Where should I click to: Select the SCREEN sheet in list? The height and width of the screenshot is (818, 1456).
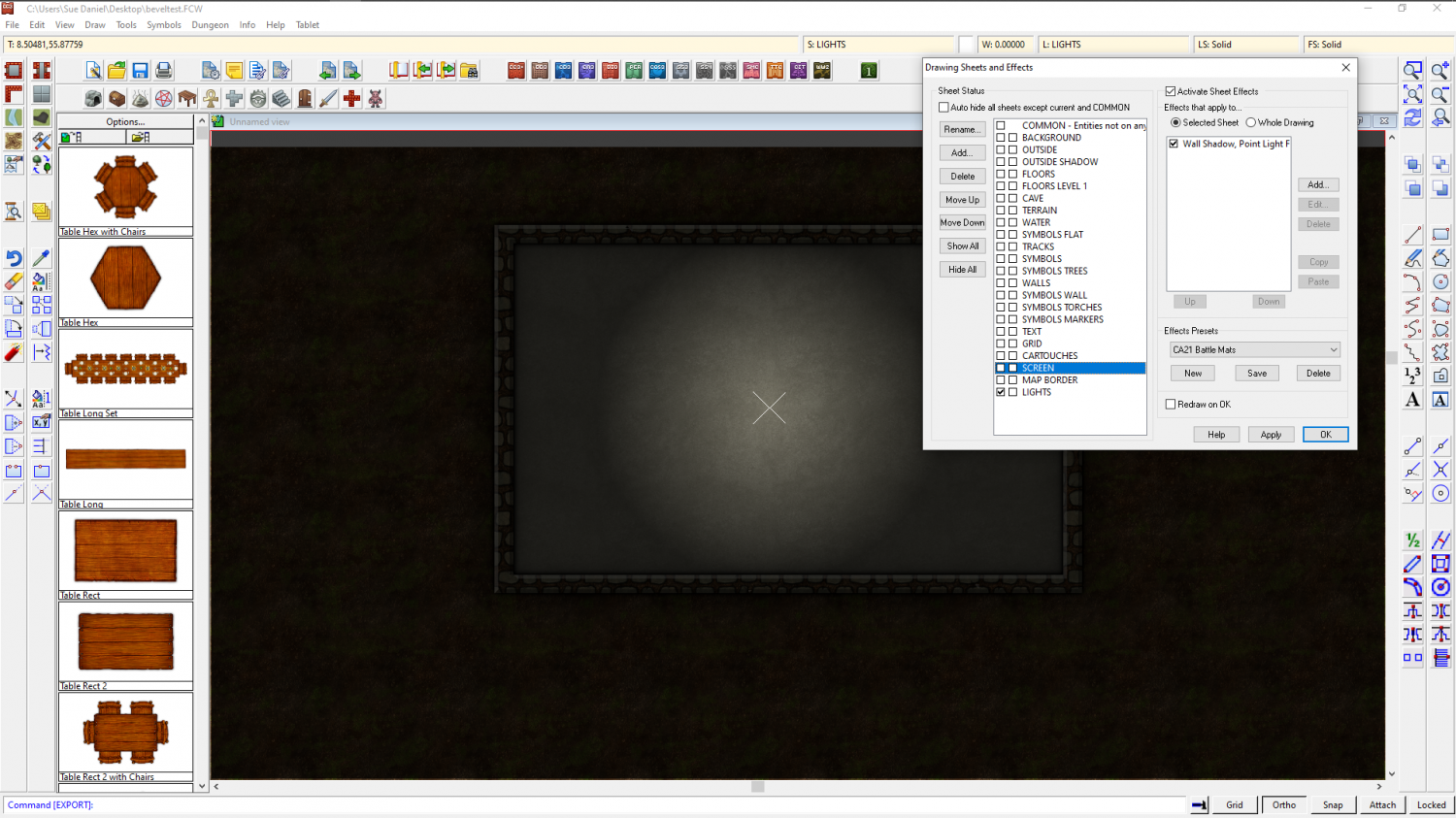[x=1071, y=368]
